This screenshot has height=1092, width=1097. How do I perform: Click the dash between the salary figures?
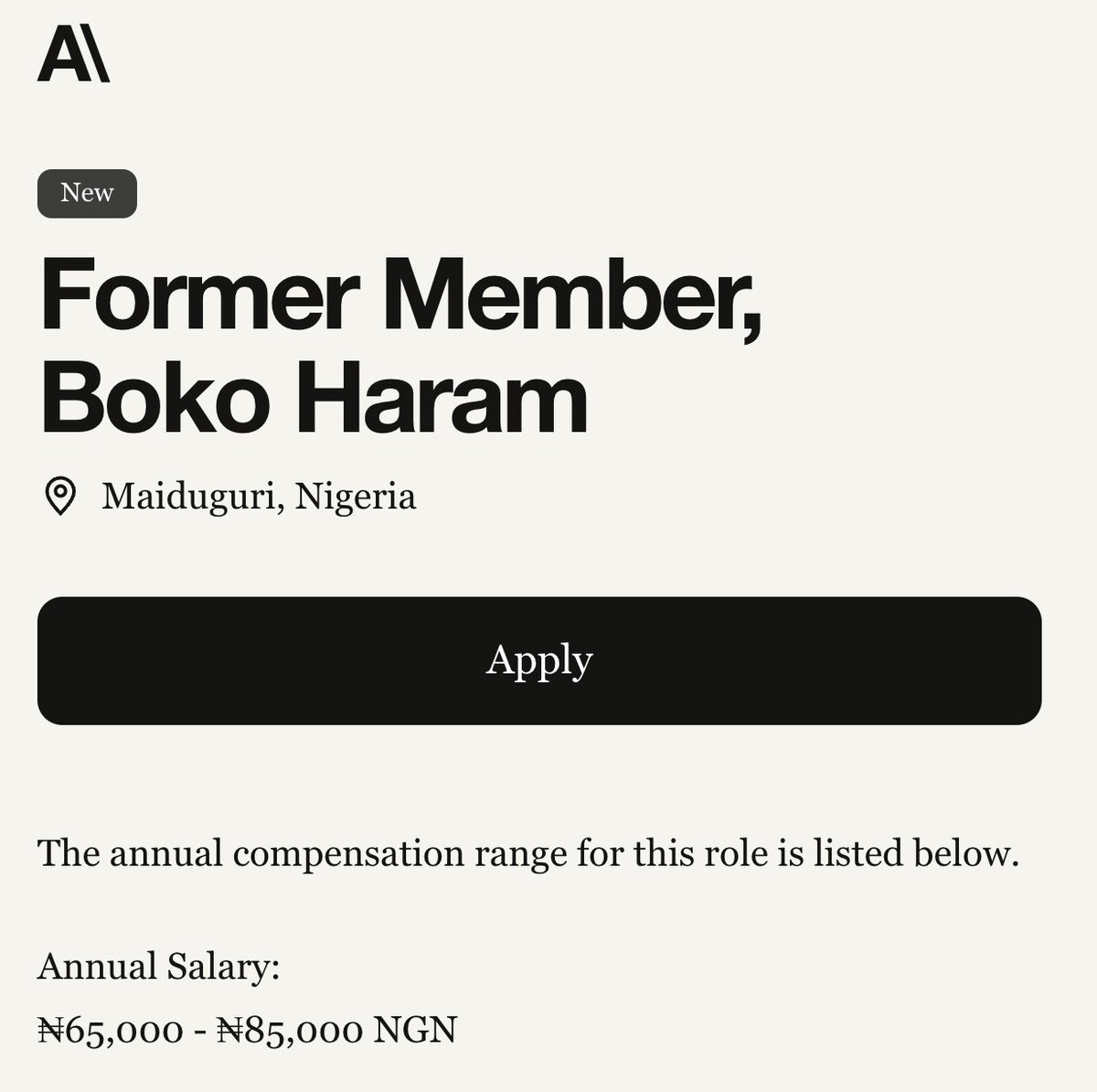199,1033
